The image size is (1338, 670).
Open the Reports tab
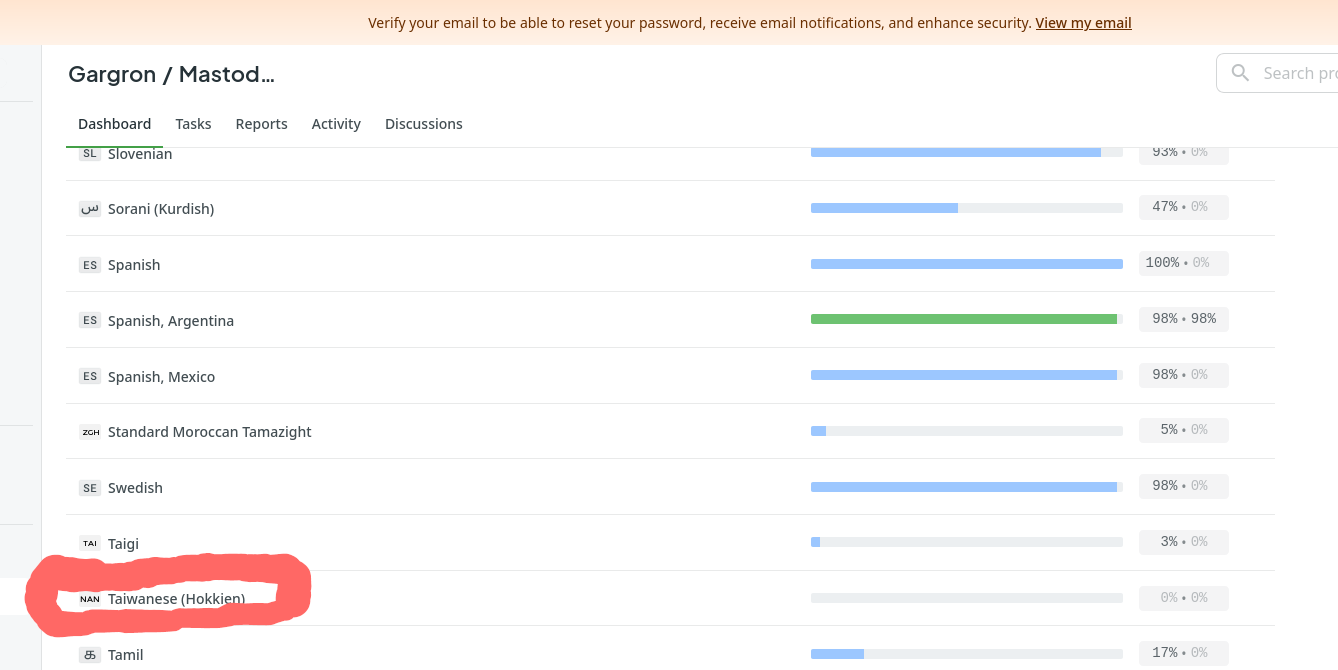pyautogui.click(x=261, y=124)
